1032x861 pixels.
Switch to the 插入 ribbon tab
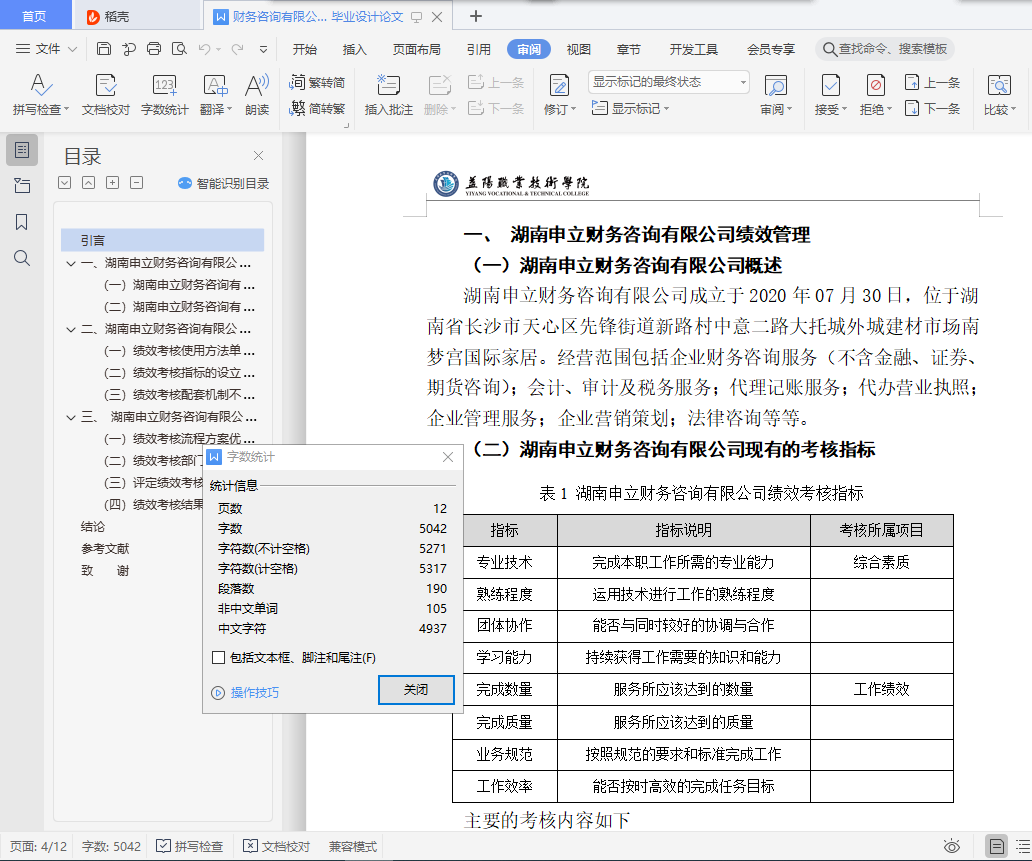pos(354,49)
